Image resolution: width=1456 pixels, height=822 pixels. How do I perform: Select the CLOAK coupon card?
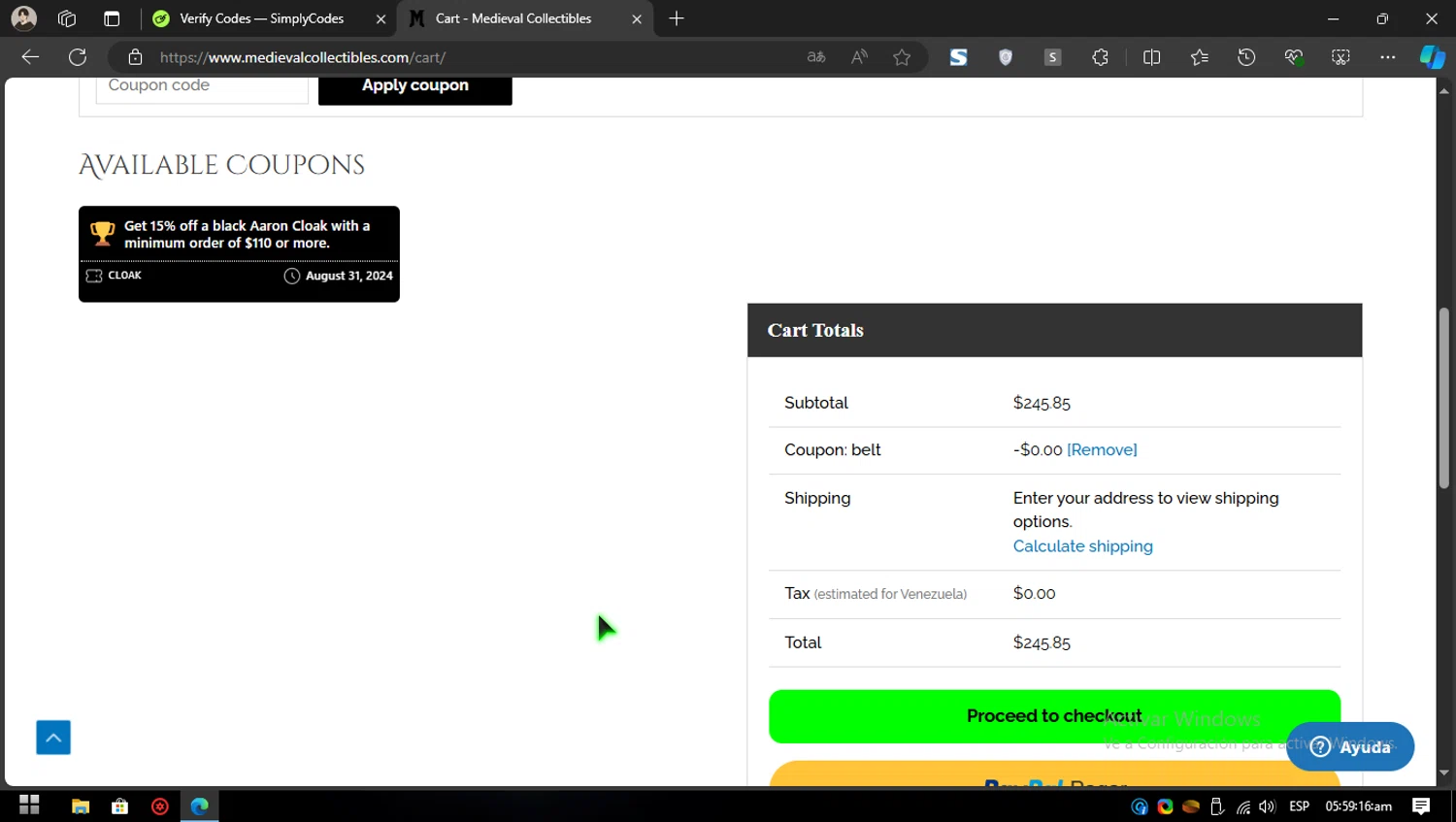[239, 253]
